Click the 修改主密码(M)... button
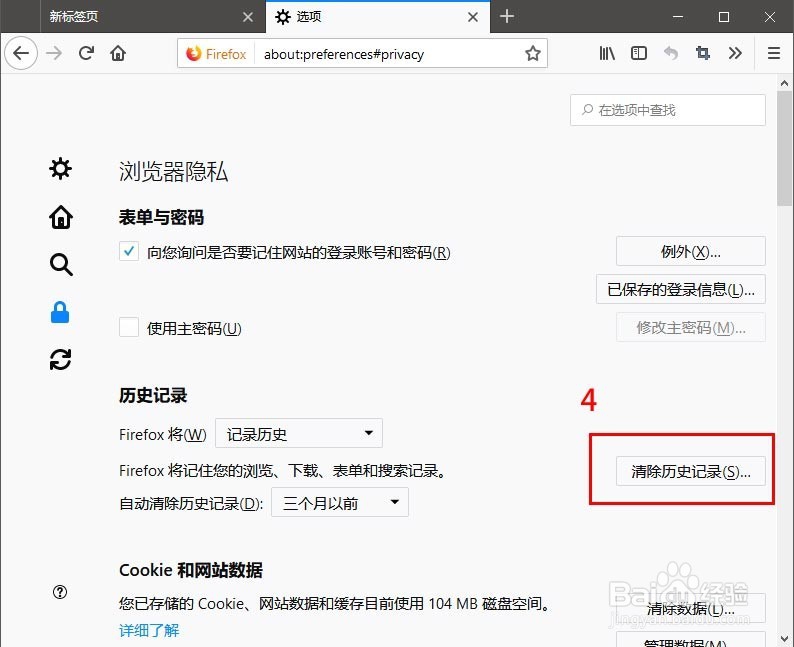 (691, 327)
